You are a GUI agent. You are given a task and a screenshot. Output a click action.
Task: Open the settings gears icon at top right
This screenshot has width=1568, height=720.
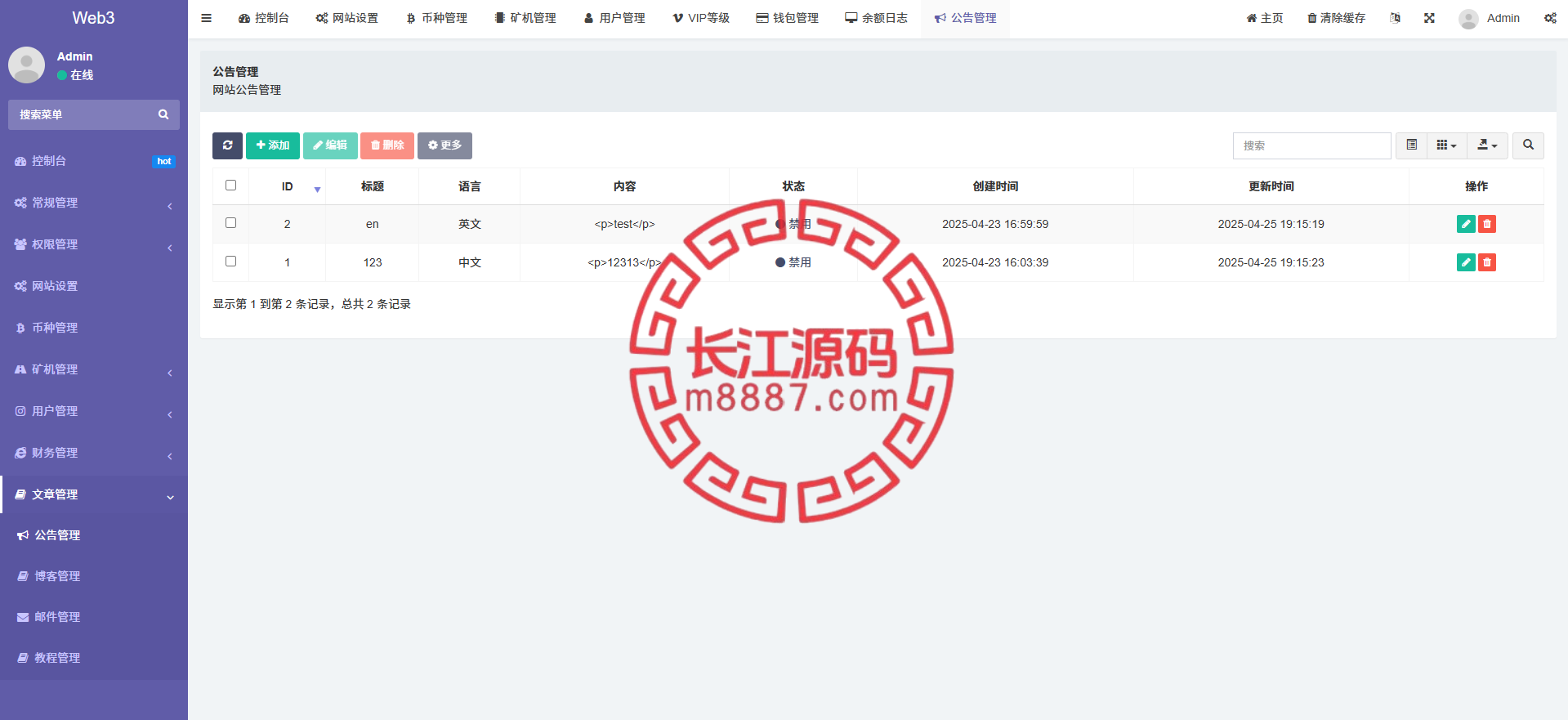1550,18
